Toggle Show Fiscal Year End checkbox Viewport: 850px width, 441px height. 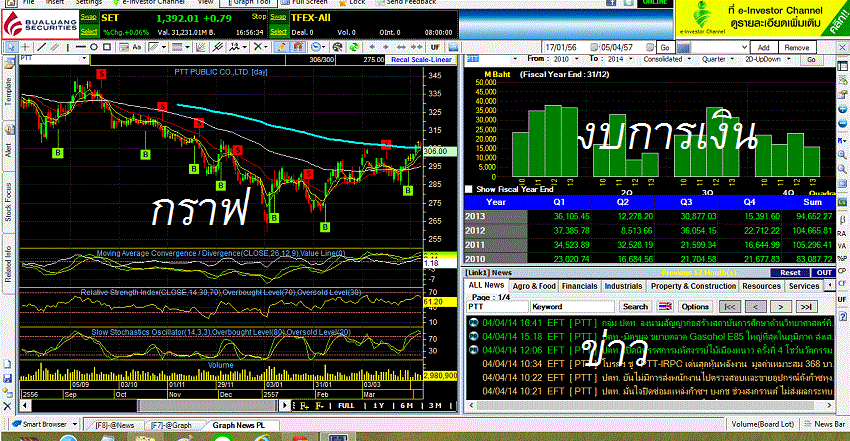469,189
